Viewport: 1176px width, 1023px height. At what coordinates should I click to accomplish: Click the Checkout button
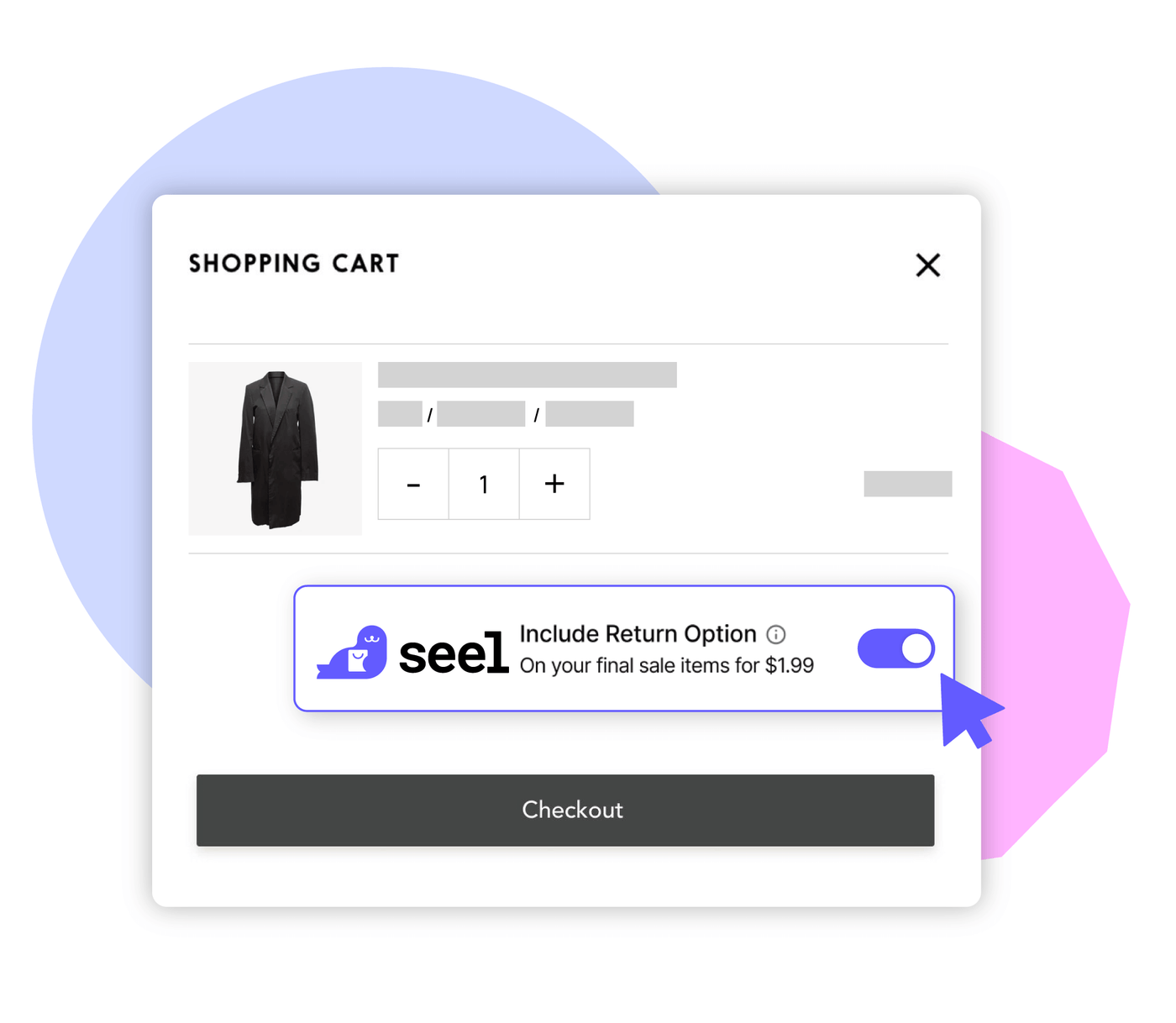pyautogui.click(x=565, y=810)
